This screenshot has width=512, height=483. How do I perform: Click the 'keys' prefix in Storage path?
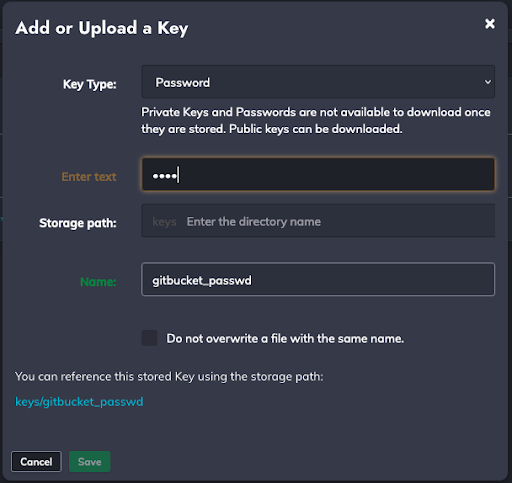click(x=164, y=222)
